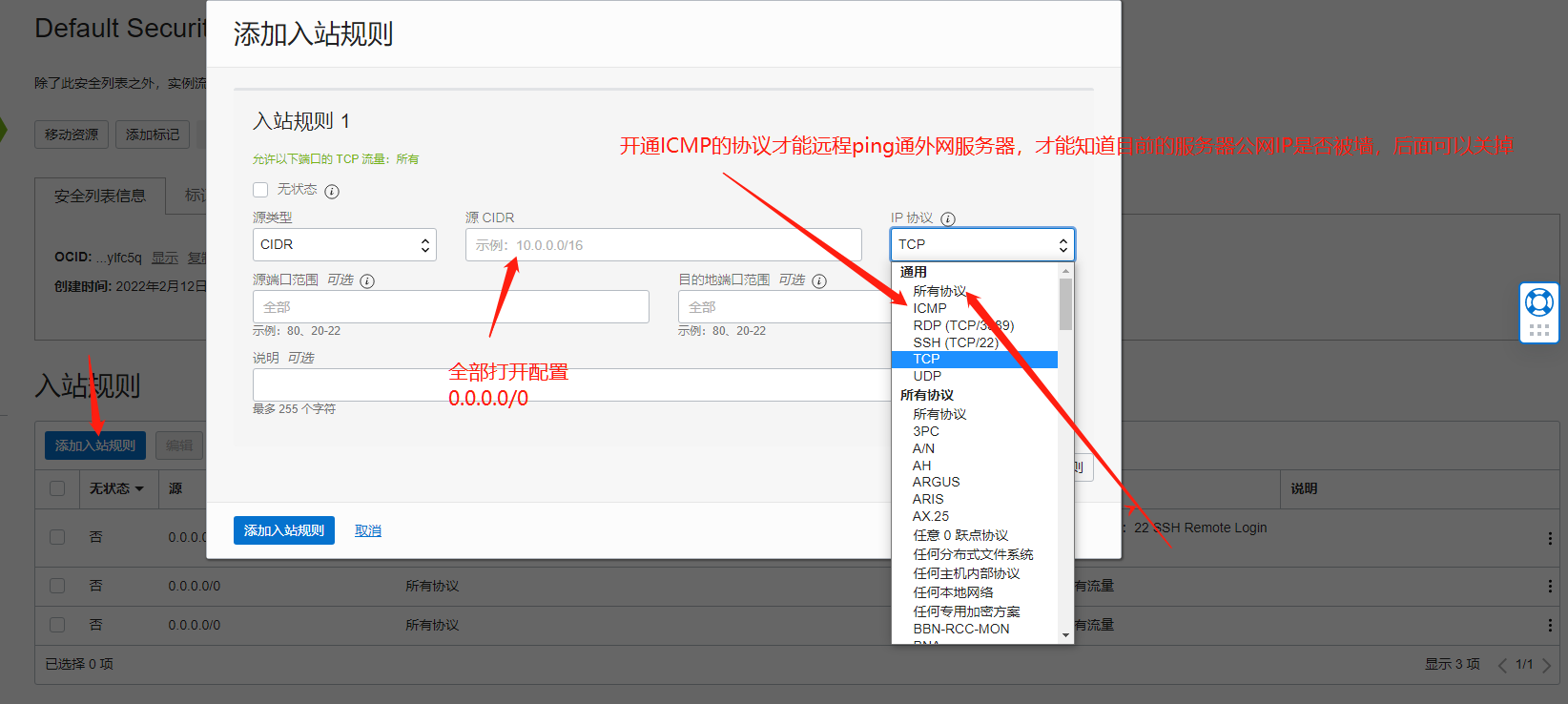Focus the 源端口范围 input field
1568x704 pixels.
point(451,306)
